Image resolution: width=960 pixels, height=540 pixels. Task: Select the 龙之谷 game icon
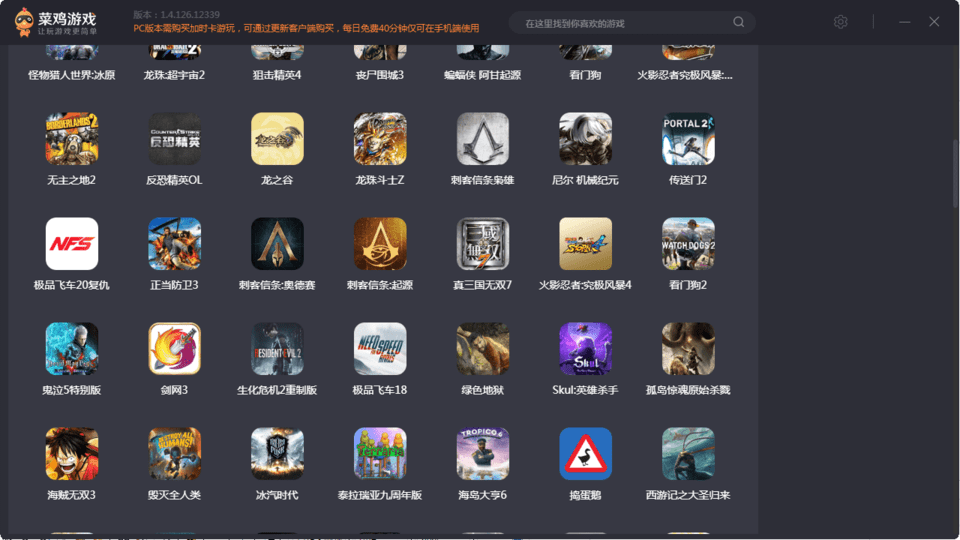click(277, 138)
